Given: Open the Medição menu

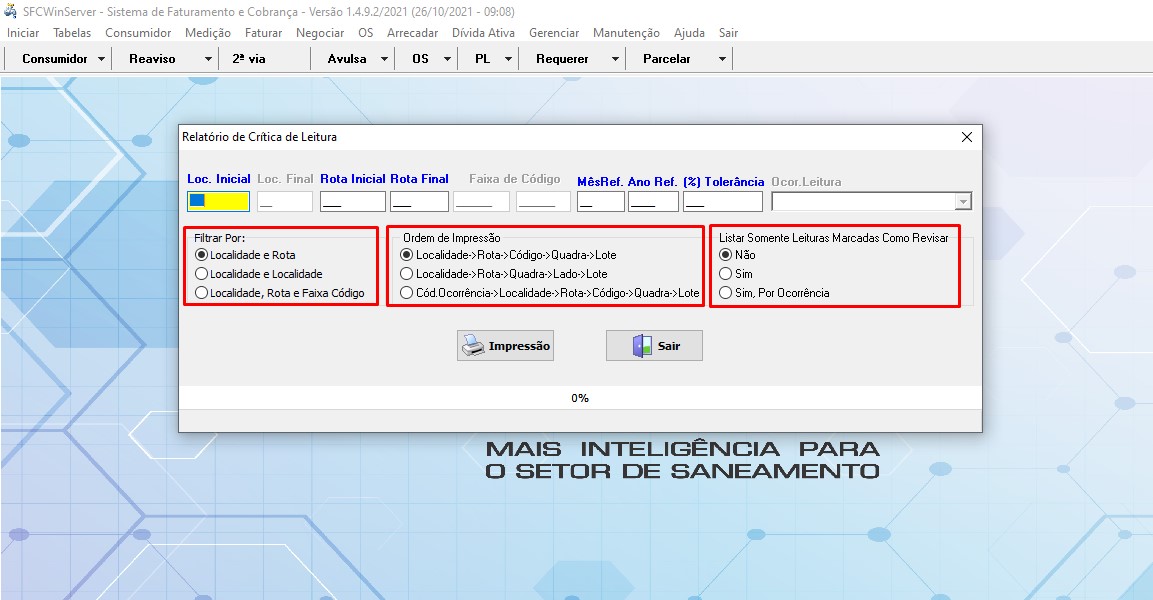Looking at the screenshot, I should point(208,33).
